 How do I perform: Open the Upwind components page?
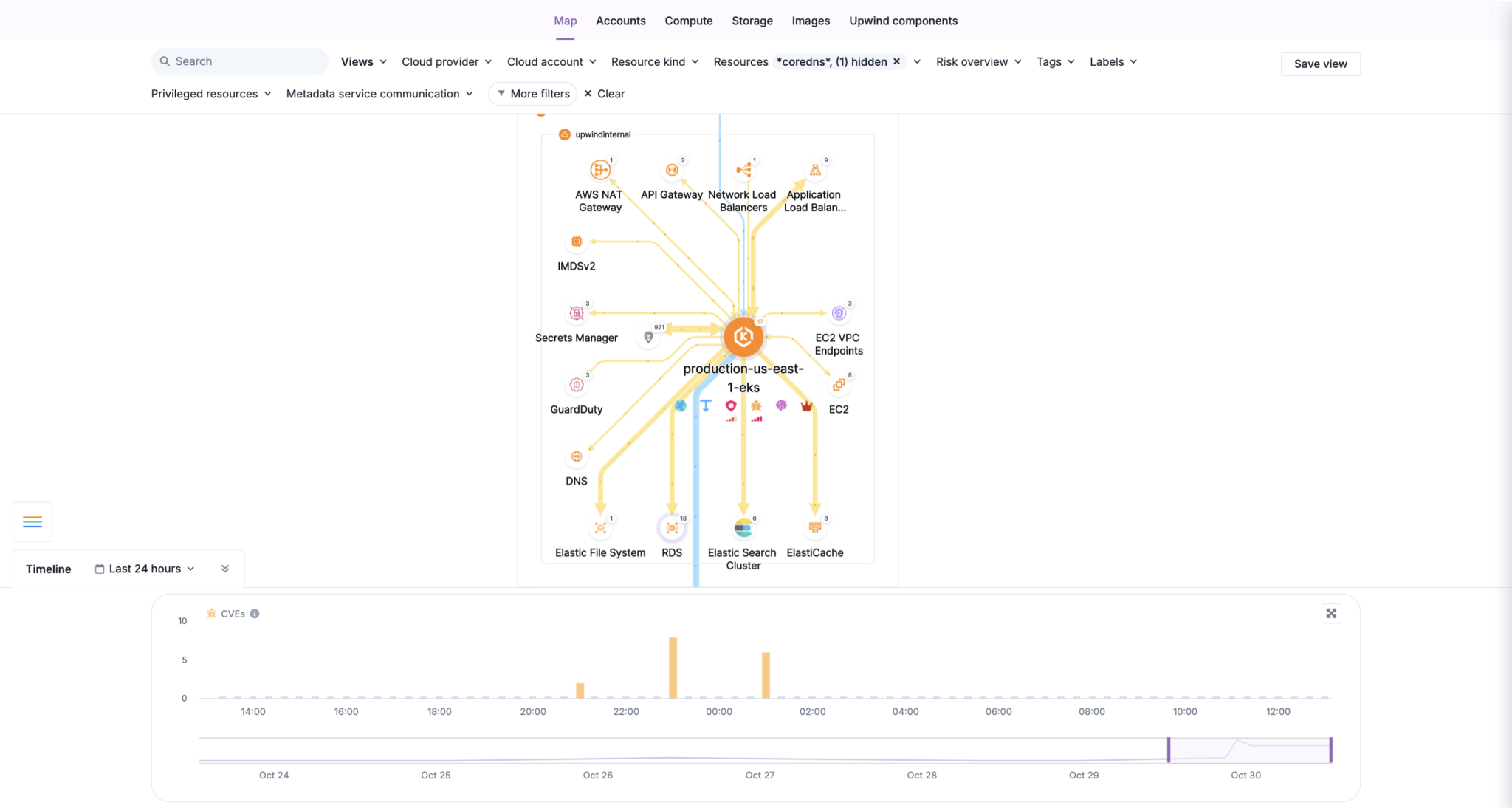tap(903, 21)
